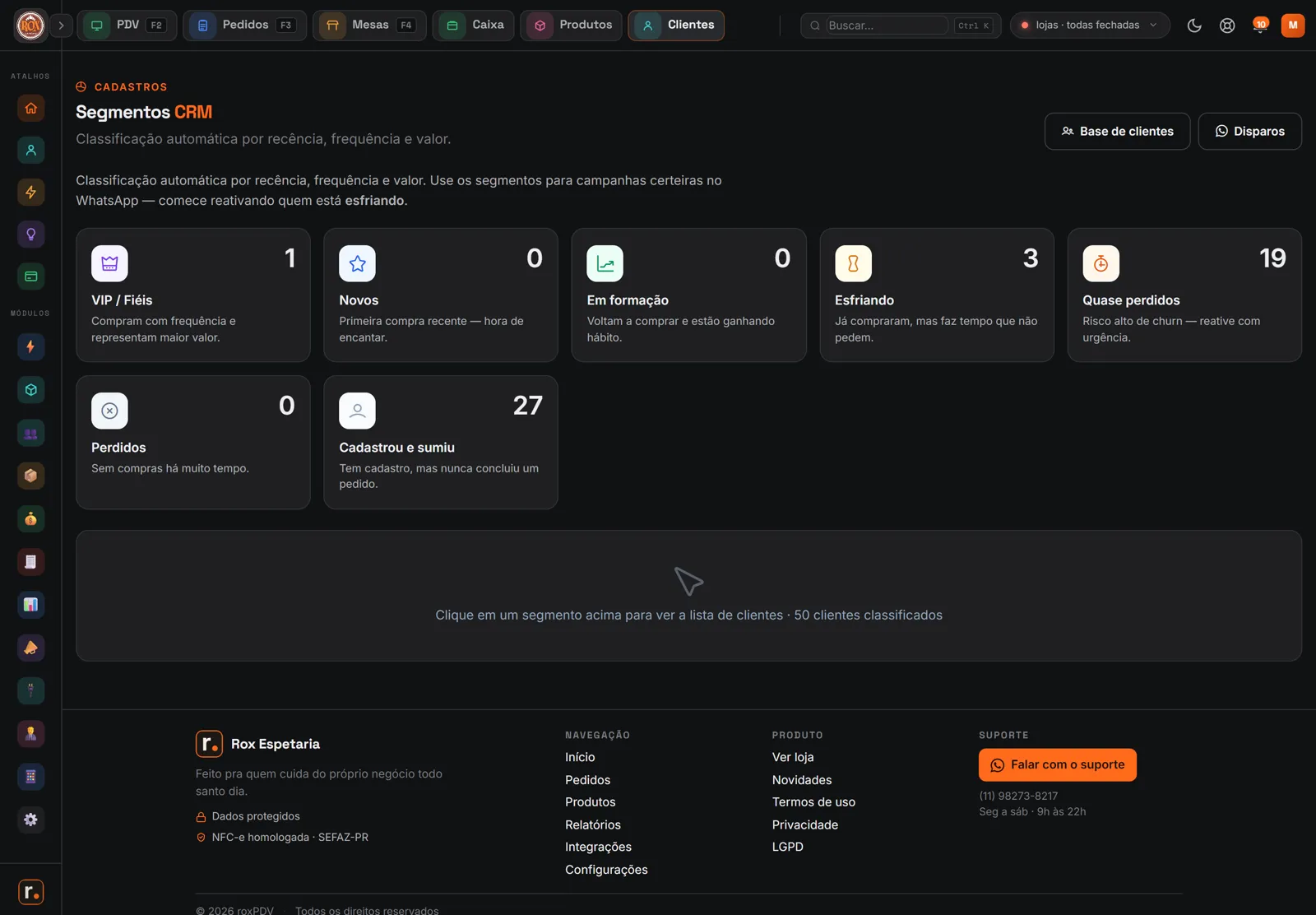Open the lojas todas fechadas dropdown
This screenshot has height=915, width=1316.
(1090, 26)
